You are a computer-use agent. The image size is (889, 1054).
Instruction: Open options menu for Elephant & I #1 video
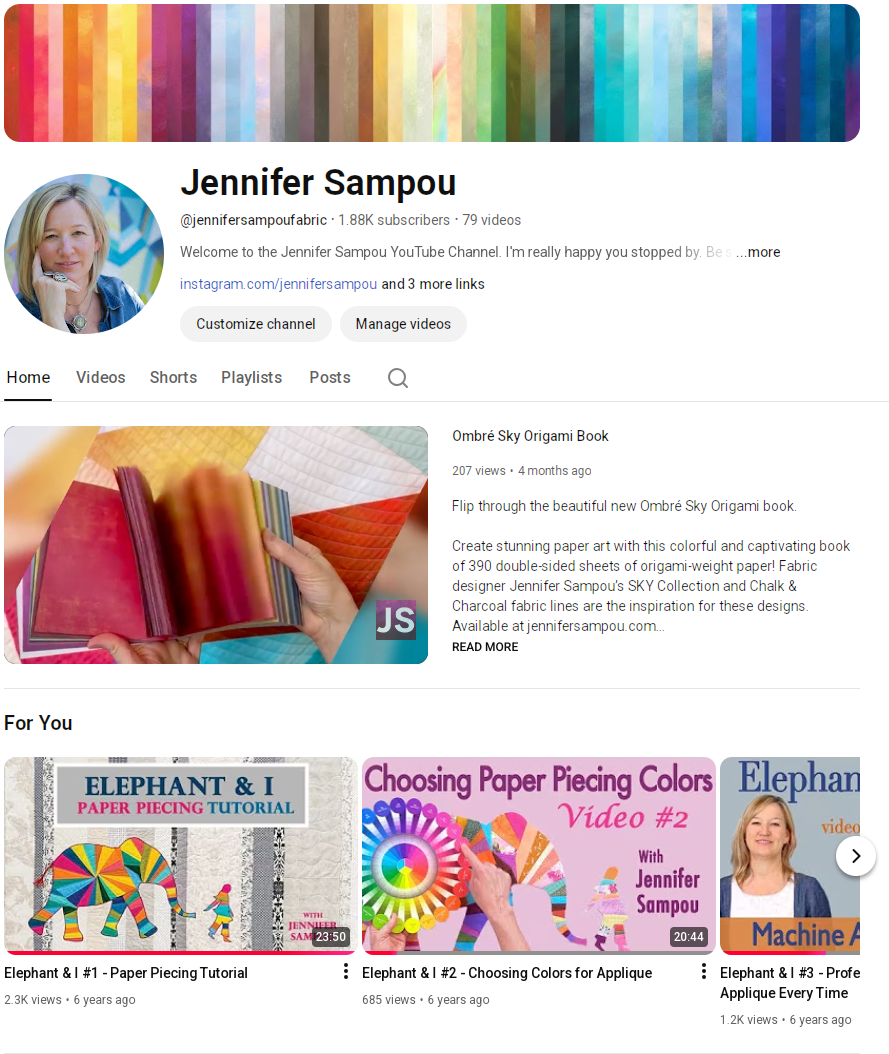pos(345,971)
